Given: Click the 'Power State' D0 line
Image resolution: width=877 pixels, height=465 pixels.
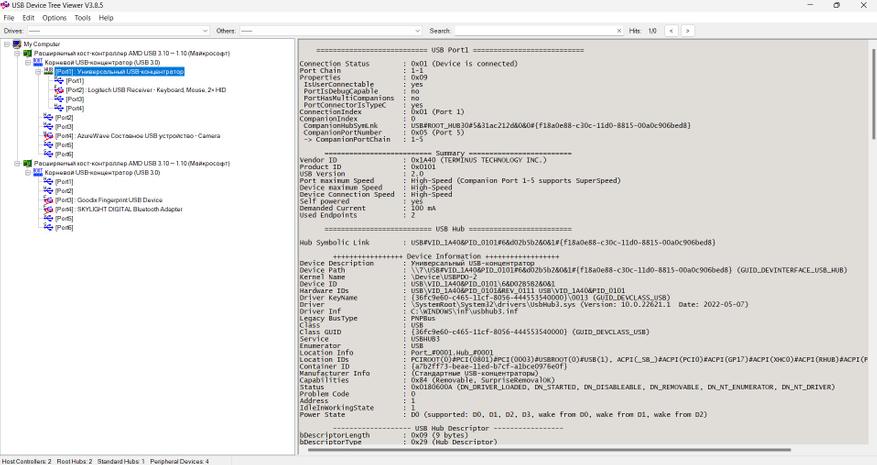Looking at the screenshot, I should tap(503, 415).
